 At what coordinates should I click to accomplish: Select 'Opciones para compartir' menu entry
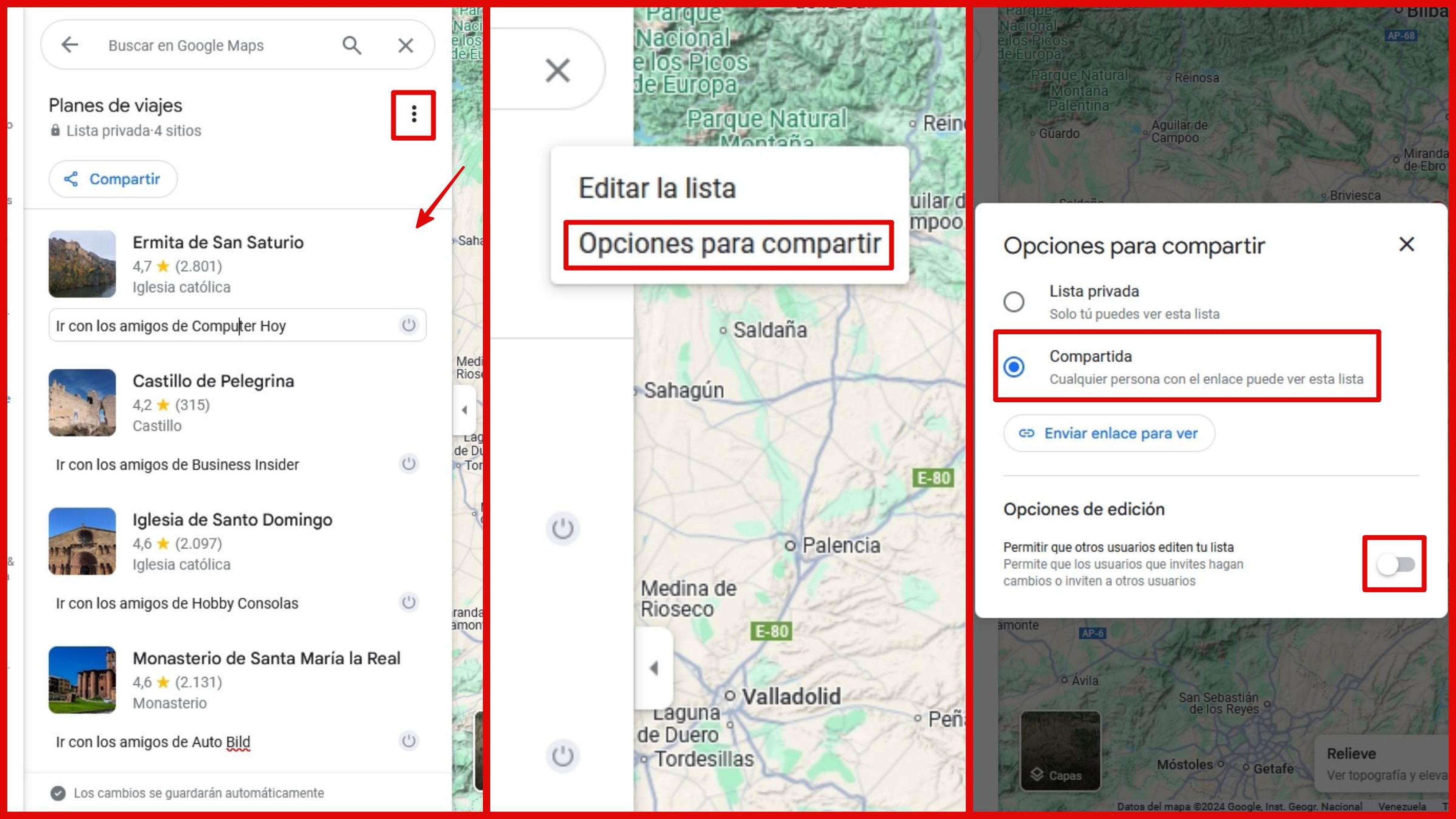pos(729,244)
